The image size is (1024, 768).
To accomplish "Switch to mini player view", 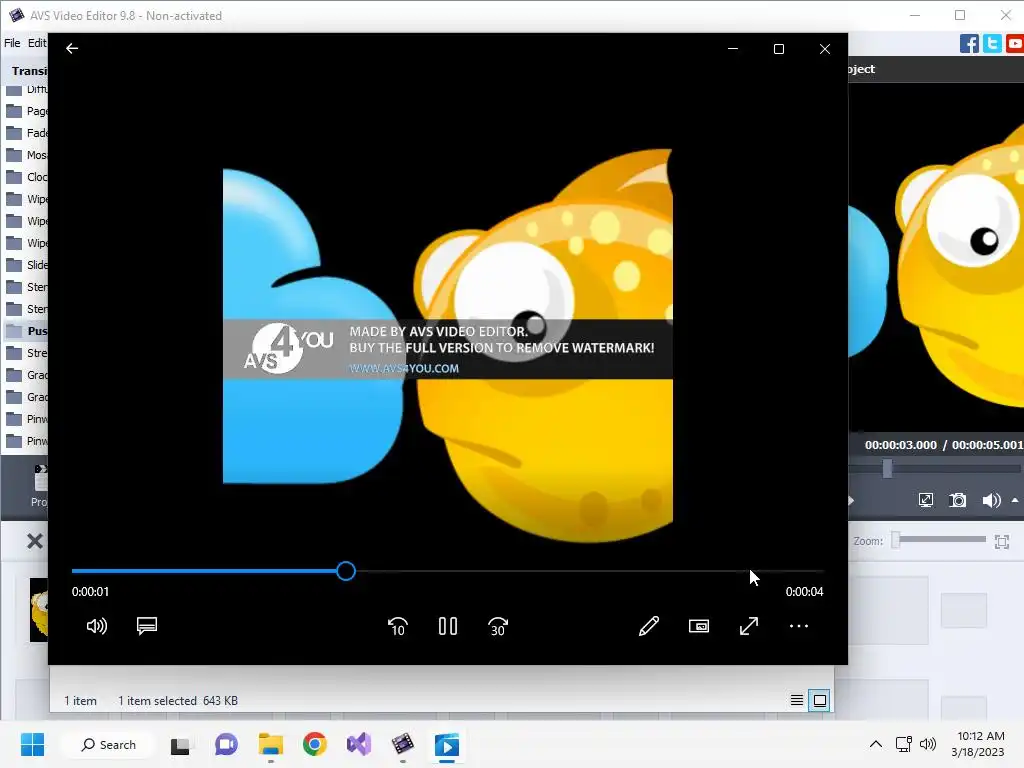I will click(x=699, y=626).
